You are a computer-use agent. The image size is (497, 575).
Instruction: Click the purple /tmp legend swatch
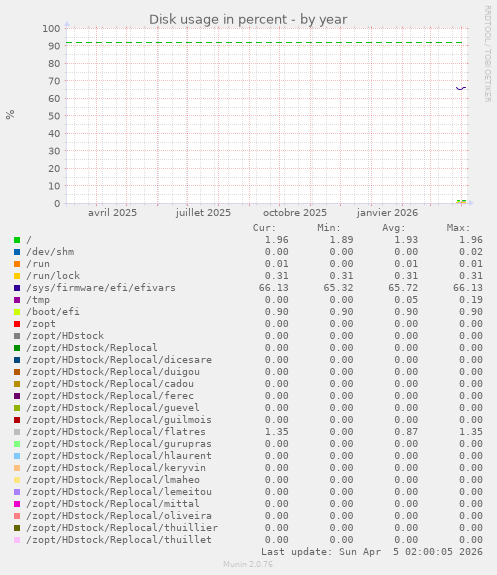coord(17,300)
